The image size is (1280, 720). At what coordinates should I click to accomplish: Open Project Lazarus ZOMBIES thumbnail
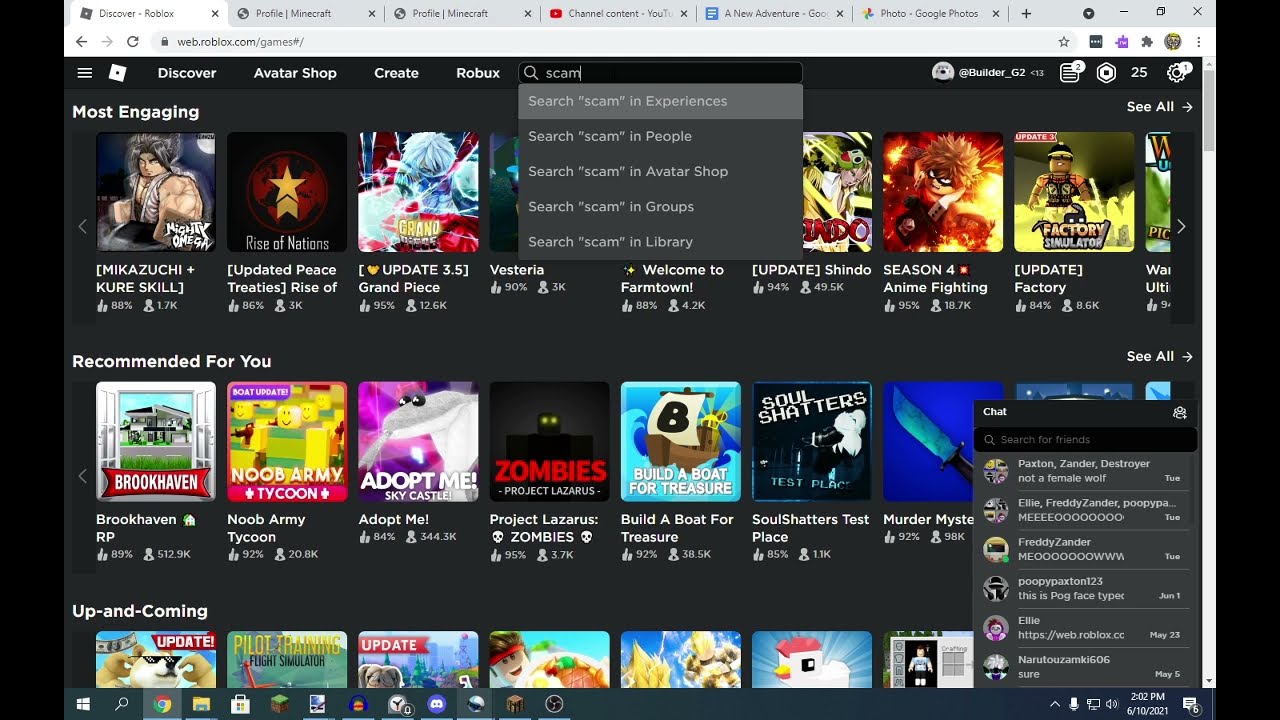[x=549, y=441]
